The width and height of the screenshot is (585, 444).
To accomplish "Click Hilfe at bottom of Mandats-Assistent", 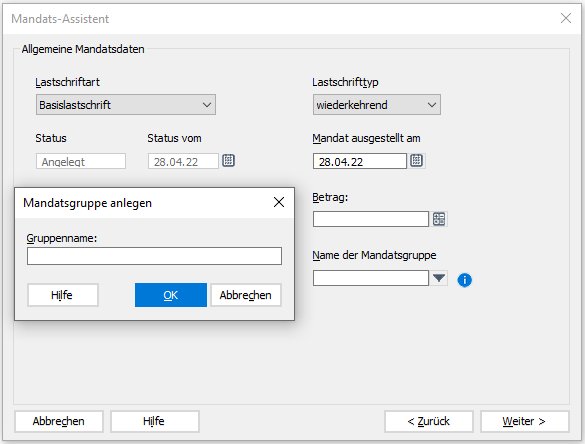I will click(154, 421).
